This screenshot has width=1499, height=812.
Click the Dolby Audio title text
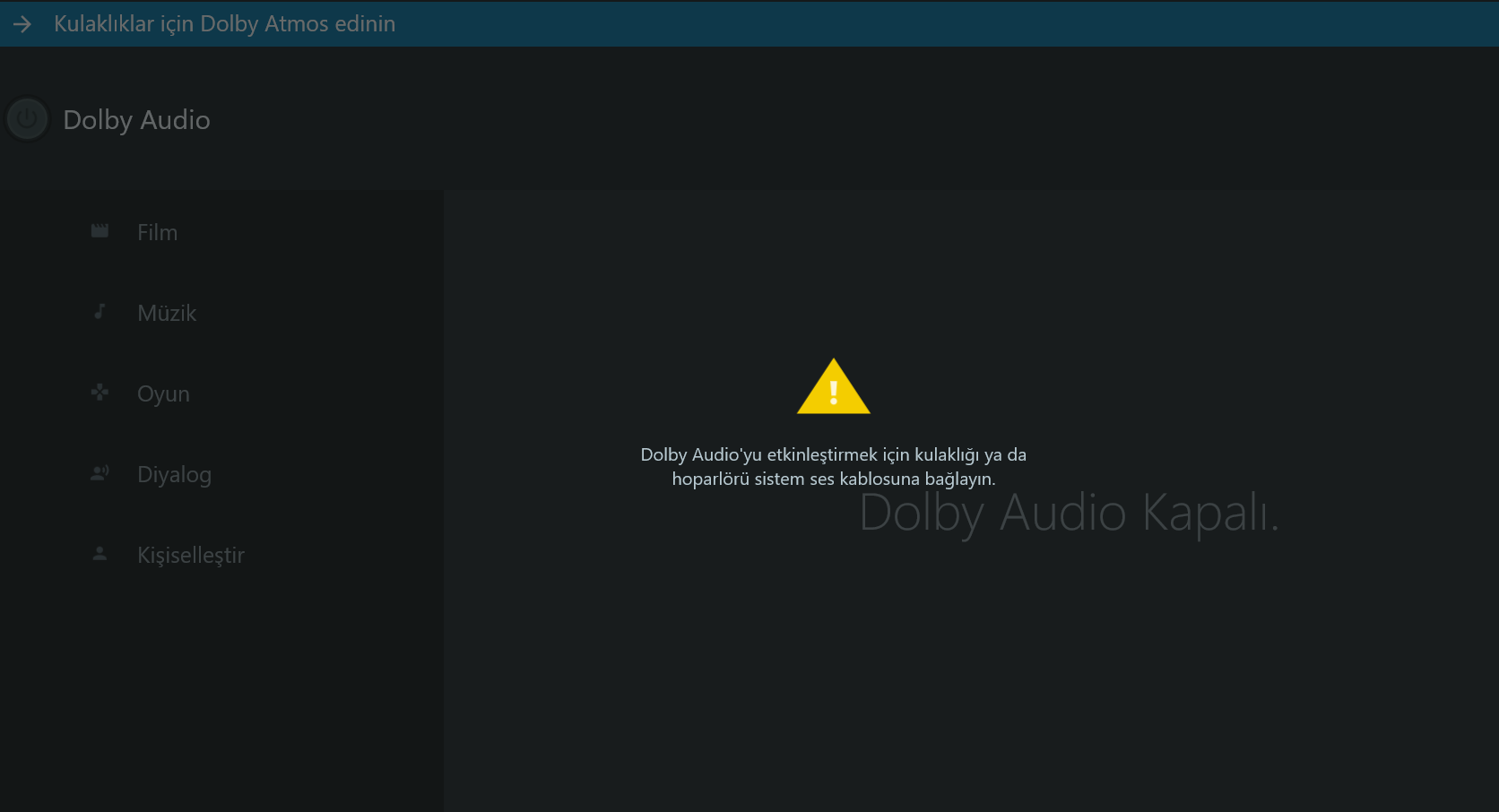136,120
